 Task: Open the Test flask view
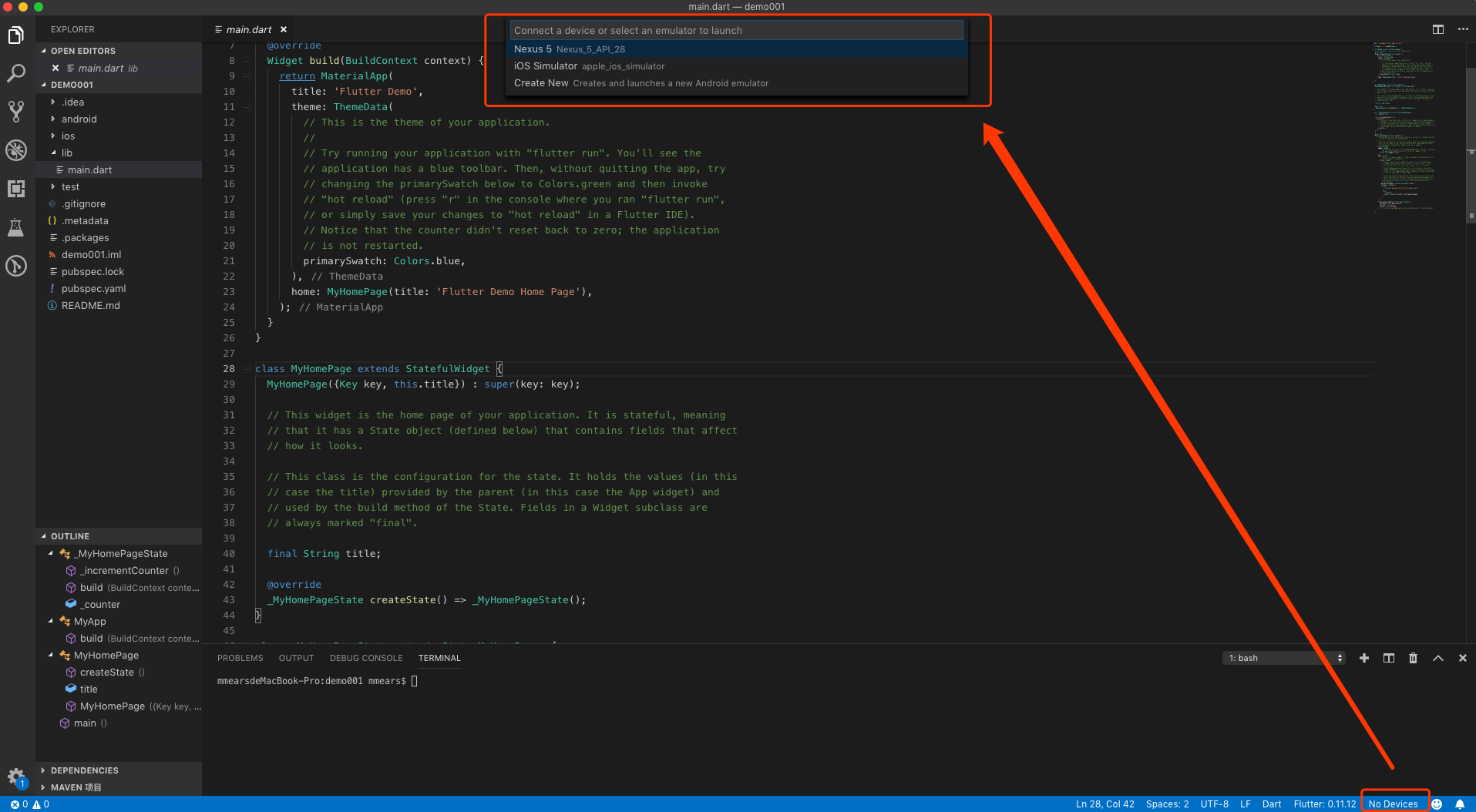(x=16, y=227)
